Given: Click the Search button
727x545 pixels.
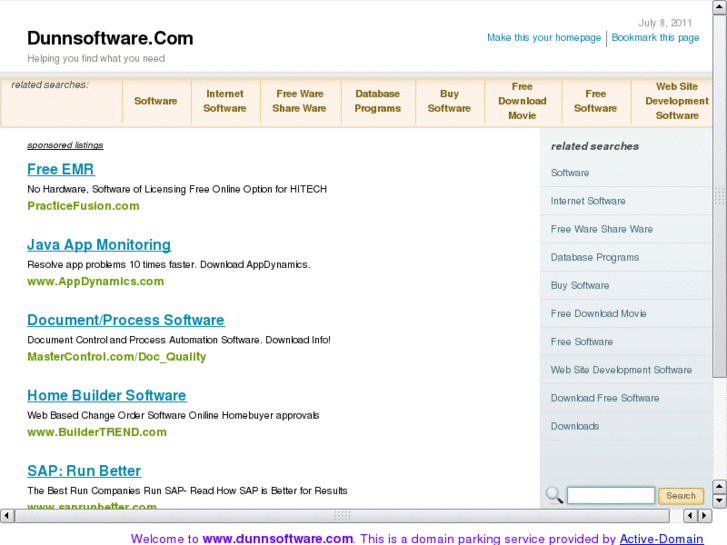Looking at the screenshot, I should point(681,495).
